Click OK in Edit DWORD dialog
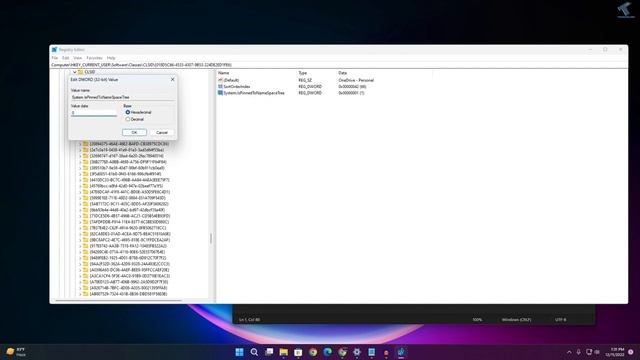The width and height of the screenshot is (640, 360). (x=134, y=132)
